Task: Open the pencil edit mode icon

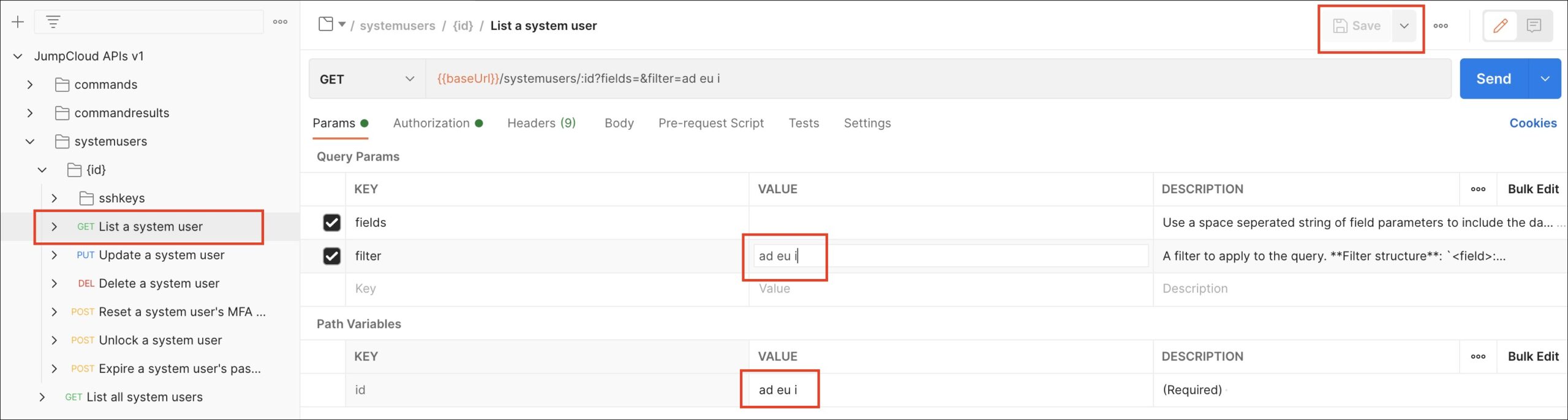Action: [x=1500, y=26]
